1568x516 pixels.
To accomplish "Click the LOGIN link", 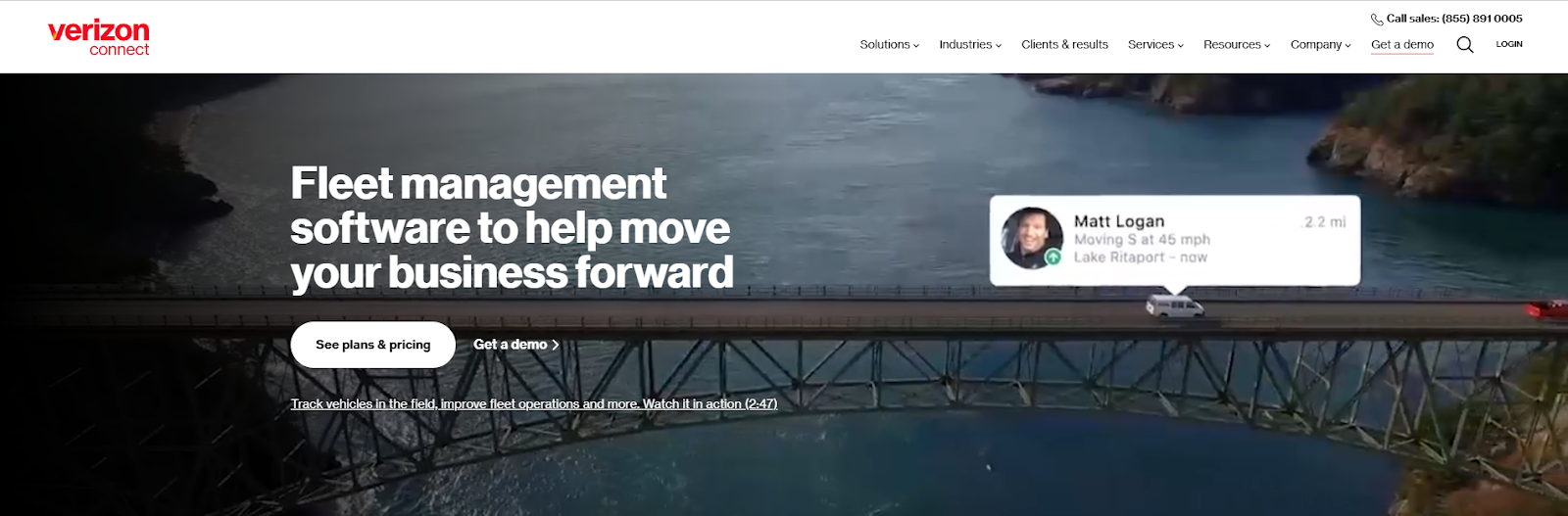I will [1509, 44].
